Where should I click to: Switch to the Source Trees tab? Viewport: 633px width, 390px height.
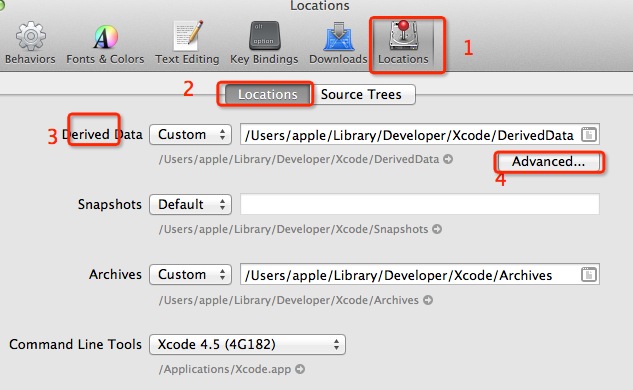click(x=362, y=94)
